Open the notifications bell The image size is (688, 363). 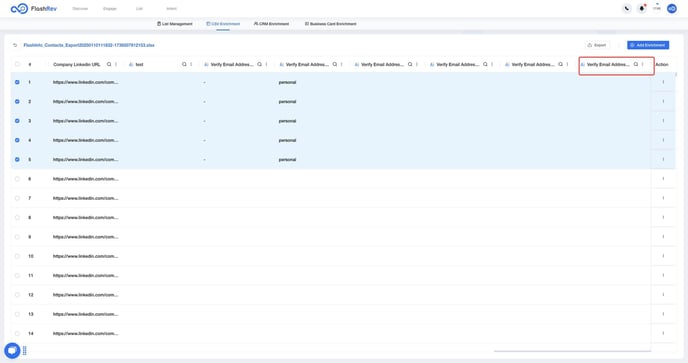[641, 8]
